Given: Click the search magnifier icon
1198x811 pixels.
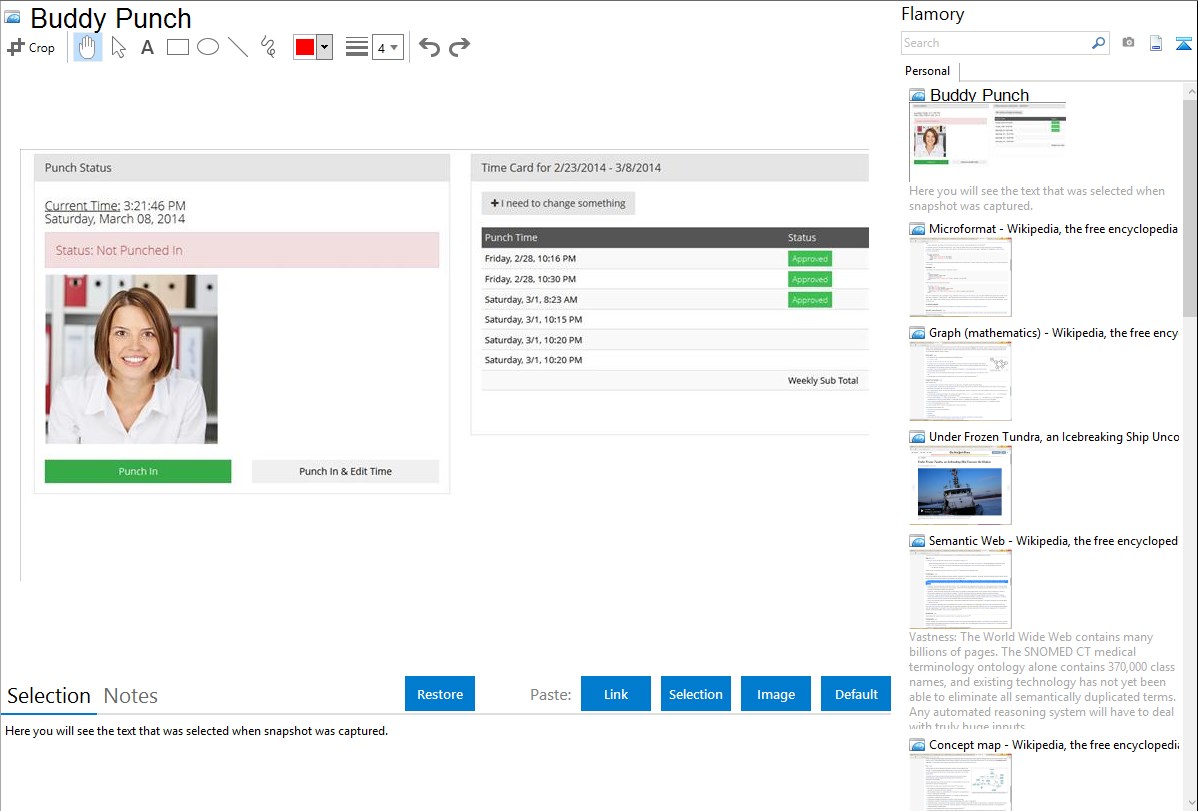Looking at the screenshot, I should [1099, 43].
